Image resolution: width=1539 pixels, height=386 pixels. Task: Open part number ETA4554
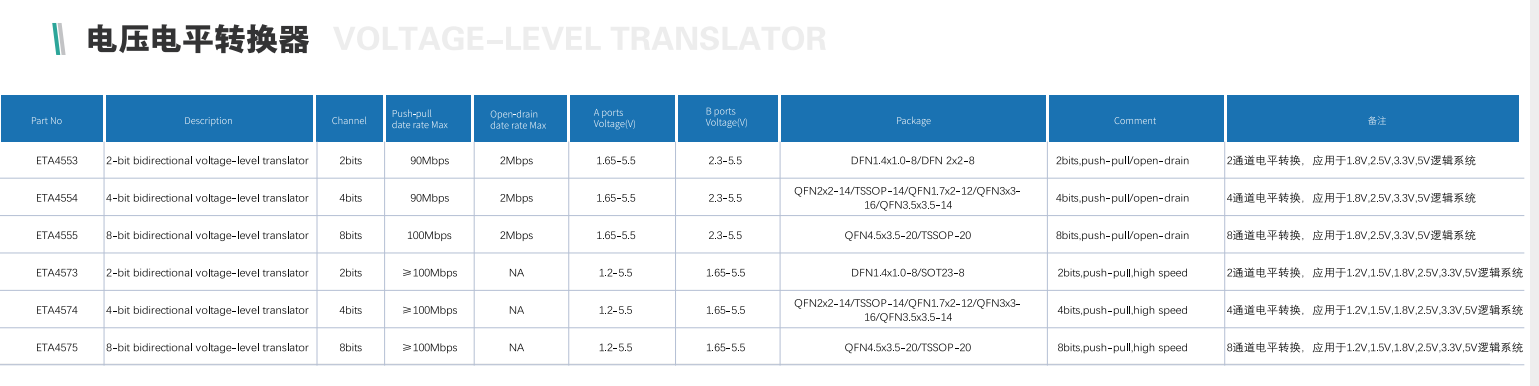click(x=56, y=198)
